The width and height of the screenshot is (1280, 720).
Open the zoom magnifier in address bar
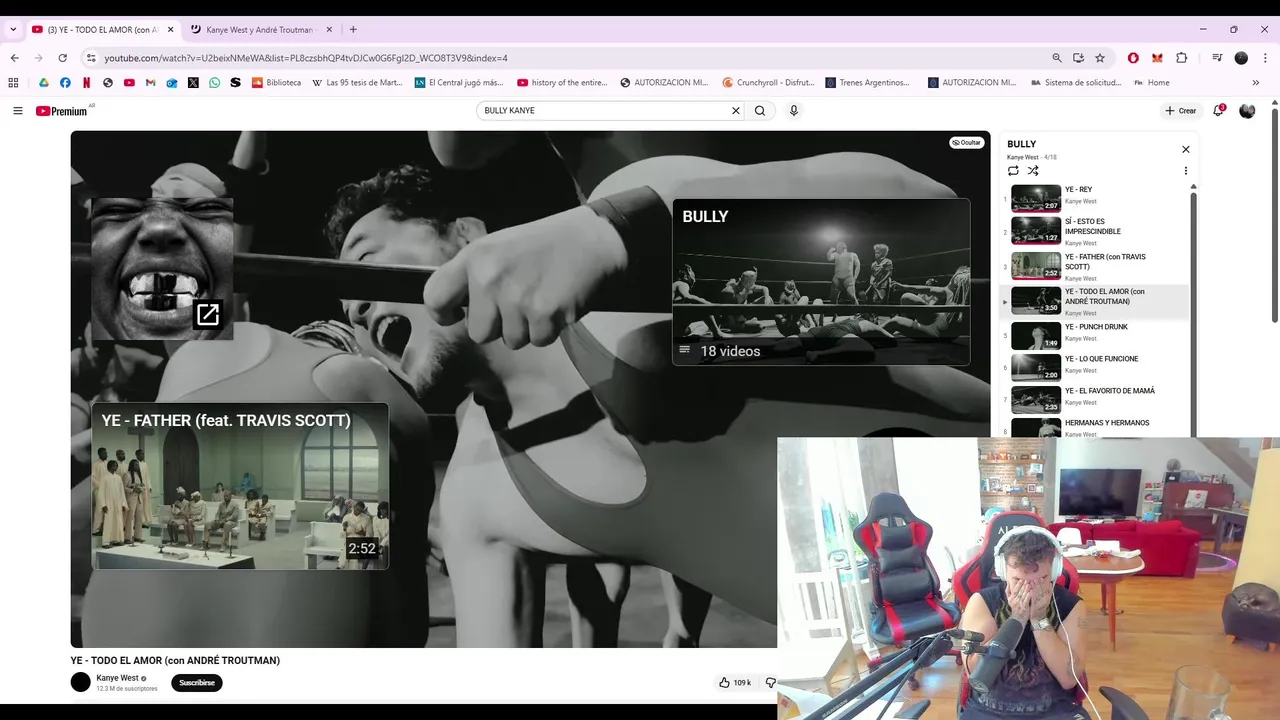pos(1057,58)
